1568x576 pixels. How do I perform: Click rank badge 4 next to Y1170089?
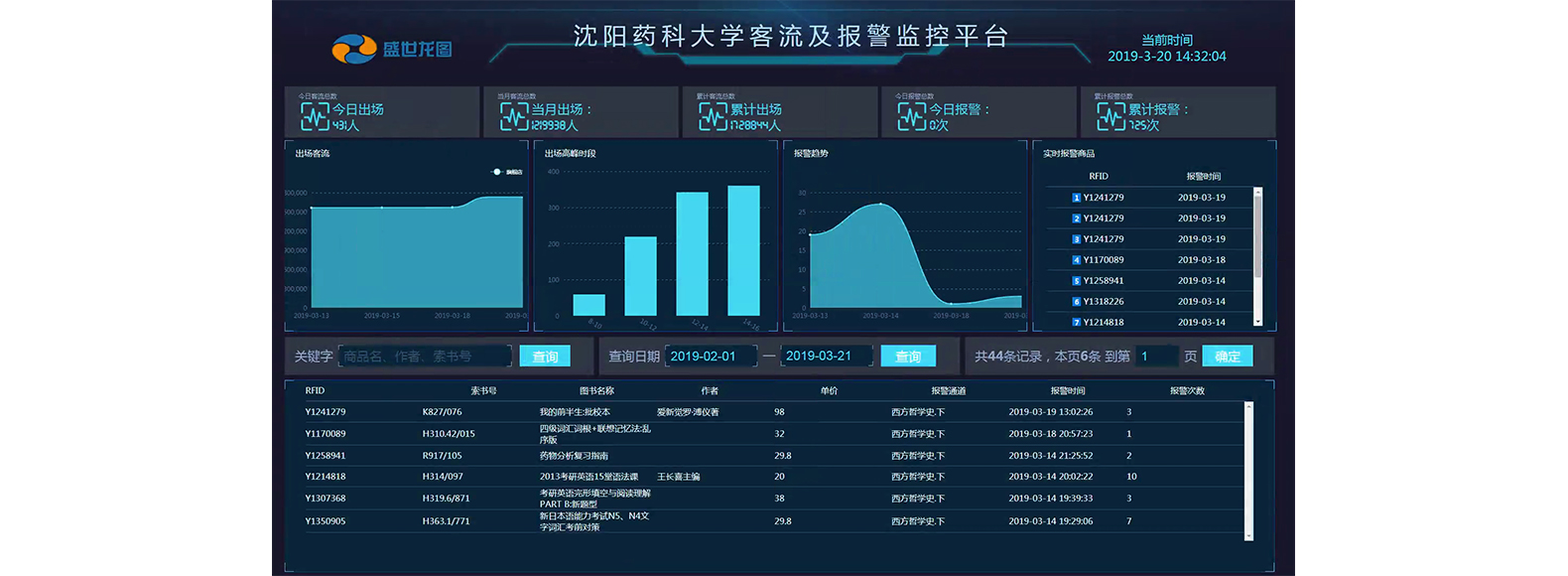pos(1076,260)
